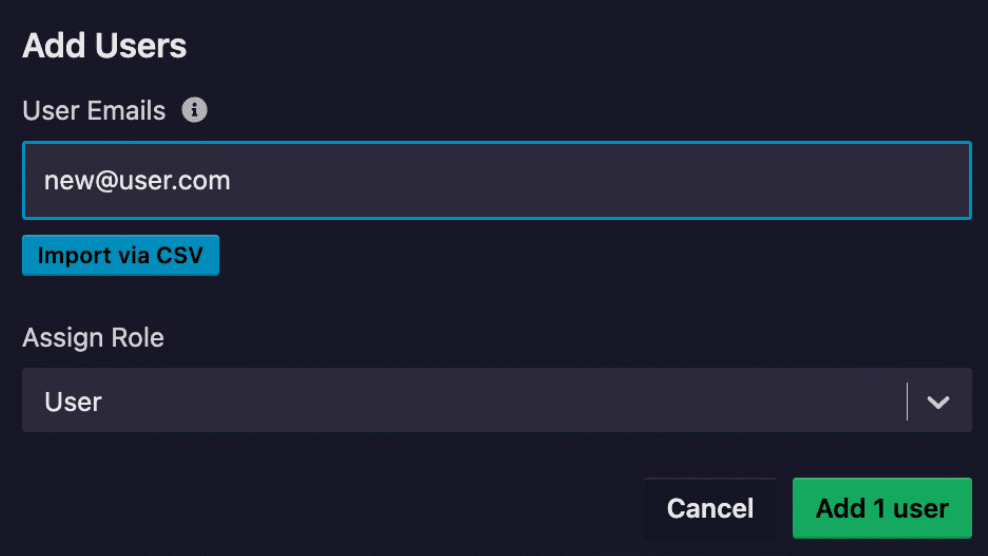This screenshot has width=988, height=556.
Task: Click the divider line beside the dropdown chevron
Action: click(x=907, y=402)
